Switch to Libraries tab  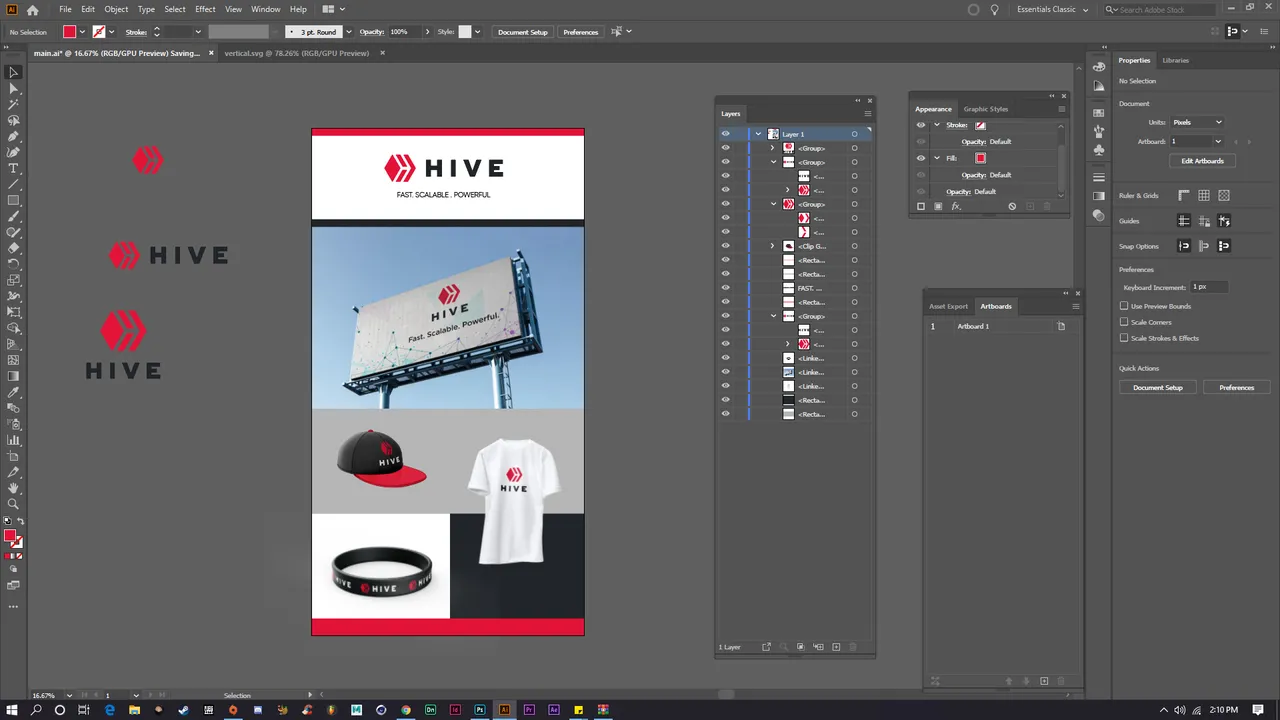(1175, 60)
